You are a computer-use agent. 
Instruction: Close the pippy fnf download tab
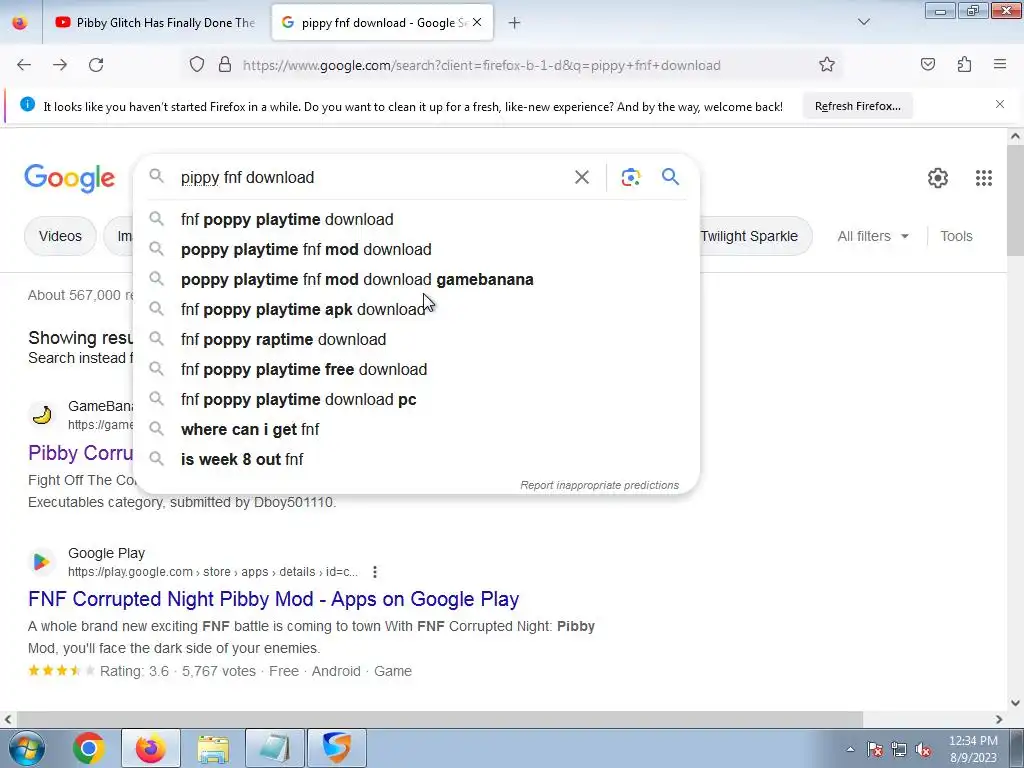(x=477, y=22)
